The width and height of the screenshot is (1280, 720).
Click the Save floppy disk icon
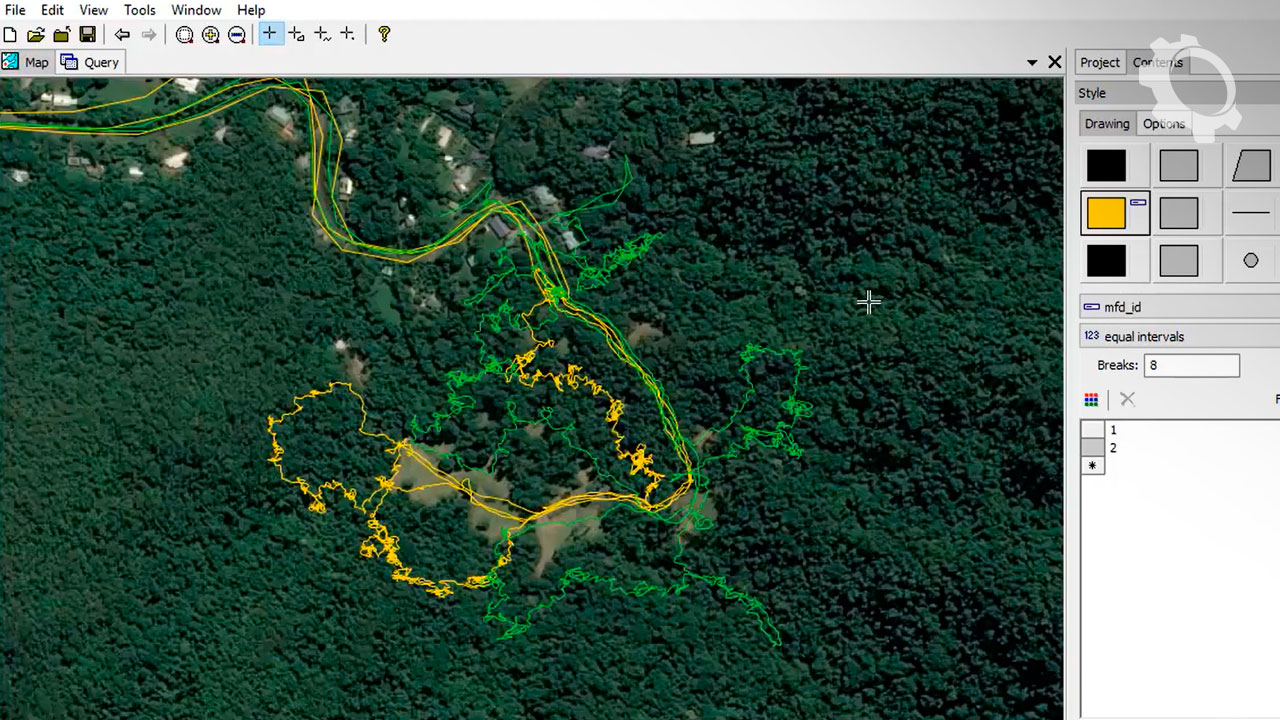pos(87,35)
